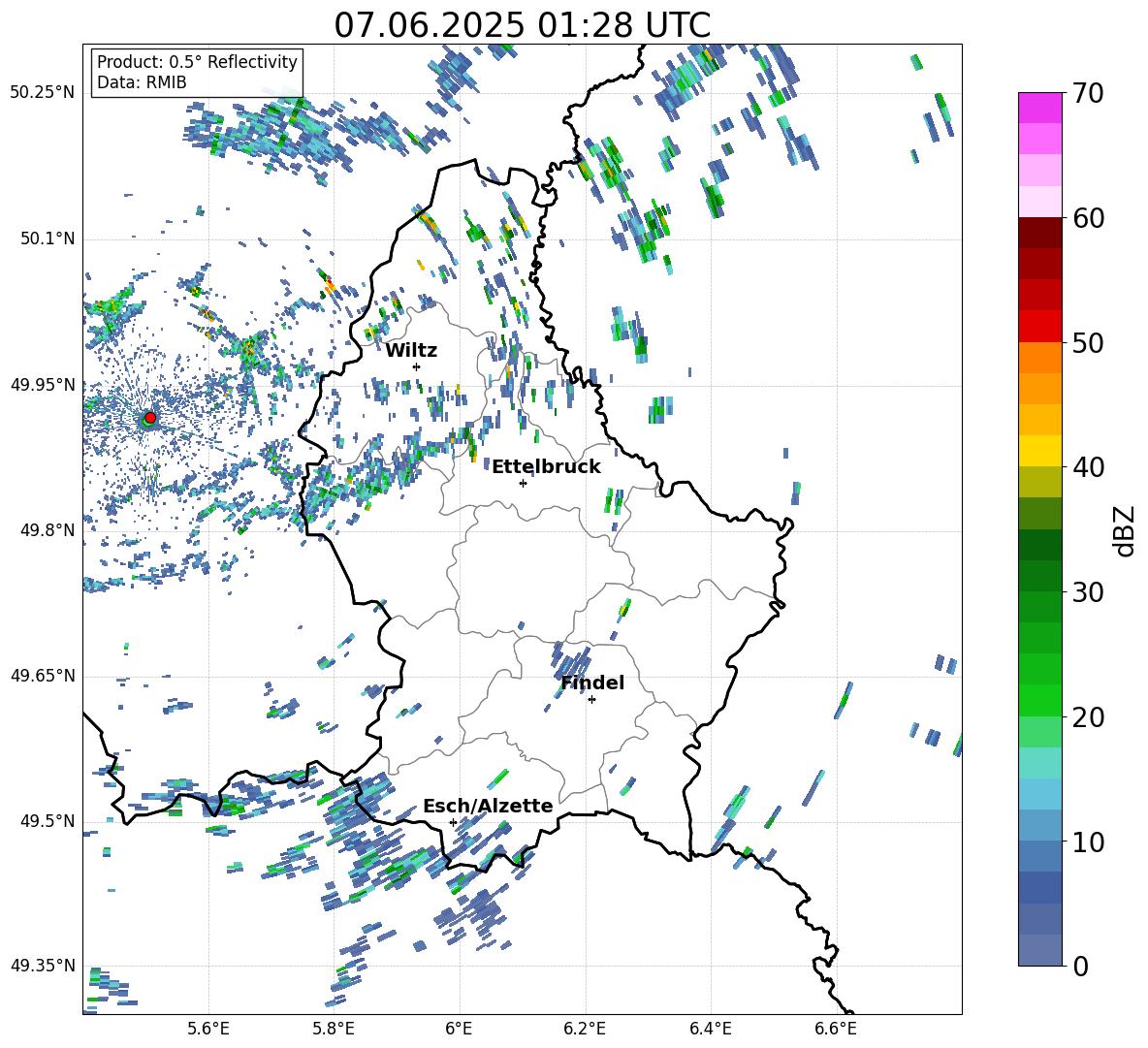Screen dimensions: 1148x1048
Task: Click the red 50 dBZ colorbar segment
Action: click(1039, 327)
